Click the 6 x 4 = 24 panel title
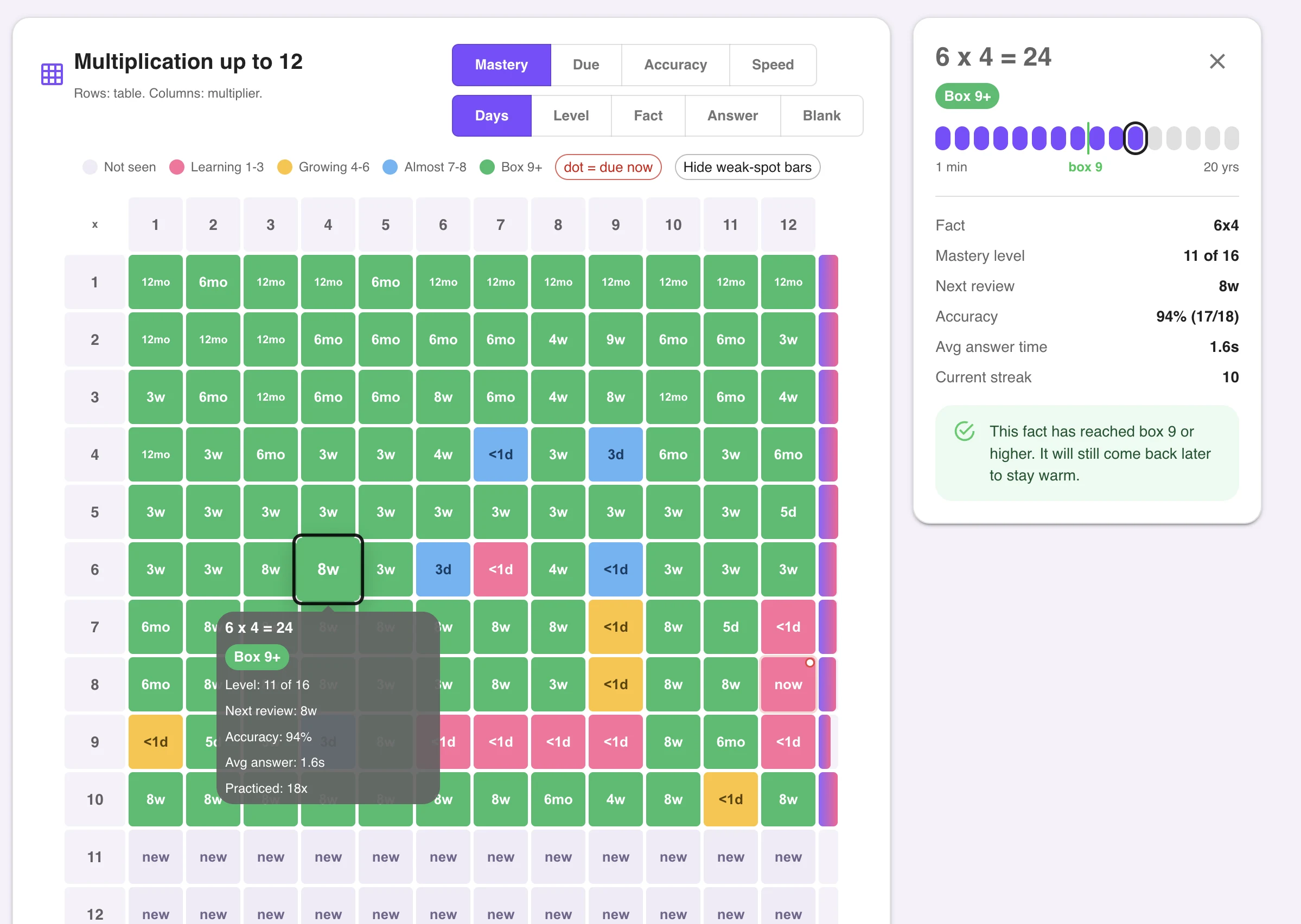 pyautogui.click(x=993, y=57)
